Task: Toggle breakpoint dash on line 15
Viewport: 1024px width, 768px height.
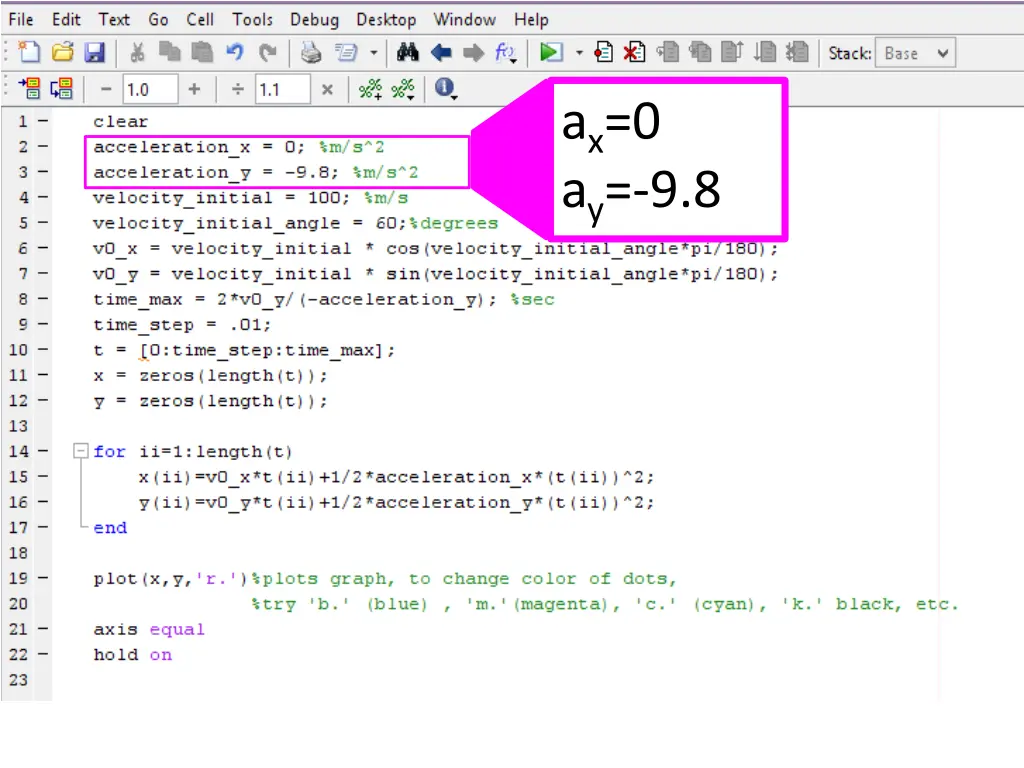Action: pyautogui.click(x=42, y=476)
